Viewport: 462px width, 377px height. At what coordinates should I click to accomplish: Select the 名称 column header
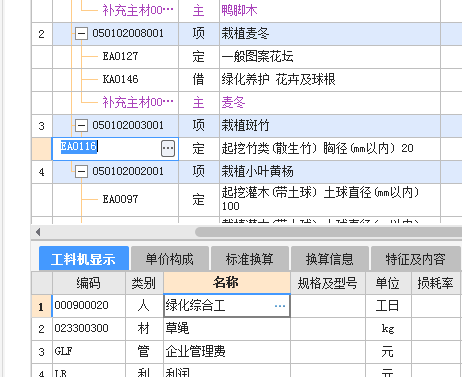click(227, 283)
